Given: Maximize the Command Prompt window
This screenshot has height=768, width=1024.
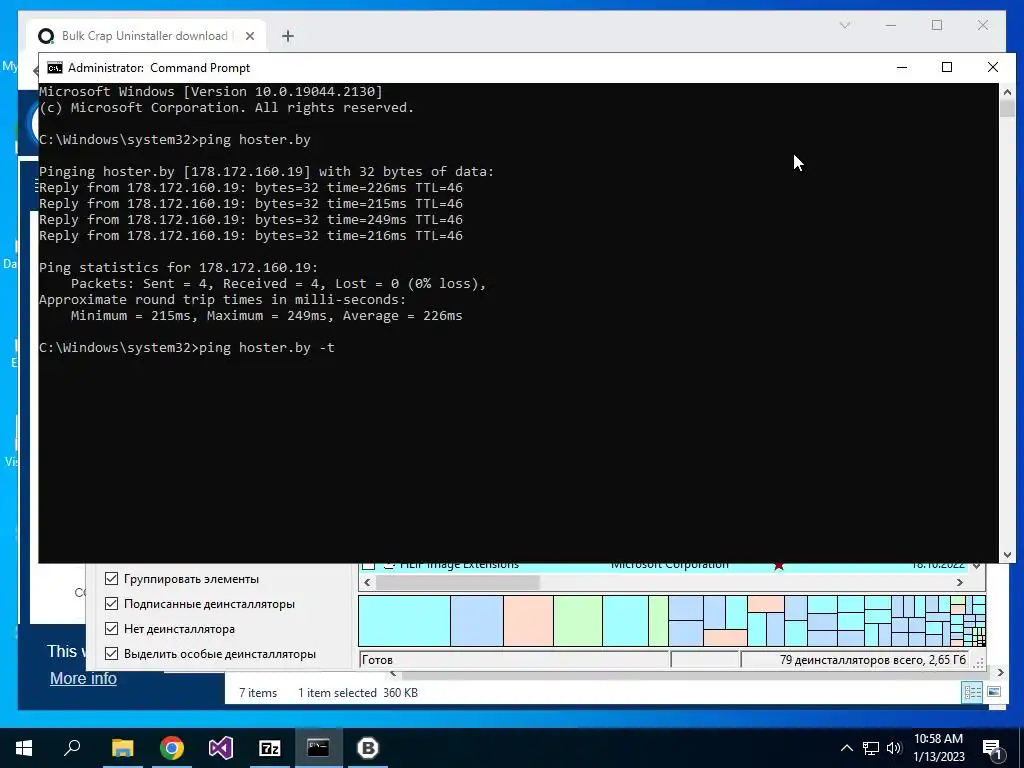Looking at the screenshot, I should (x=947, y=67).
